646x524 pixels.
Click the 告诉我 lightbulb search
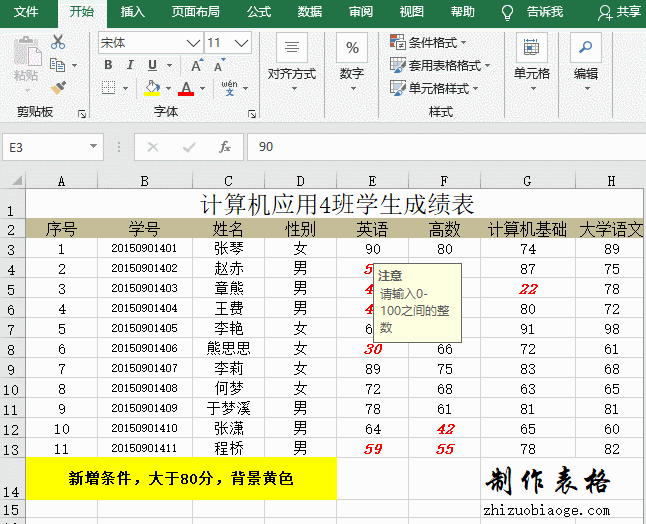532,12
